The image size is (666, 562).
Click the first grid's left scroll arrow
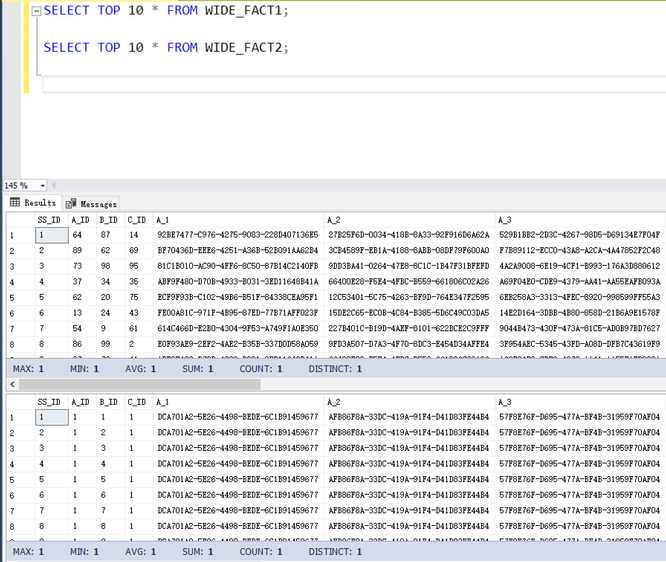12,384
